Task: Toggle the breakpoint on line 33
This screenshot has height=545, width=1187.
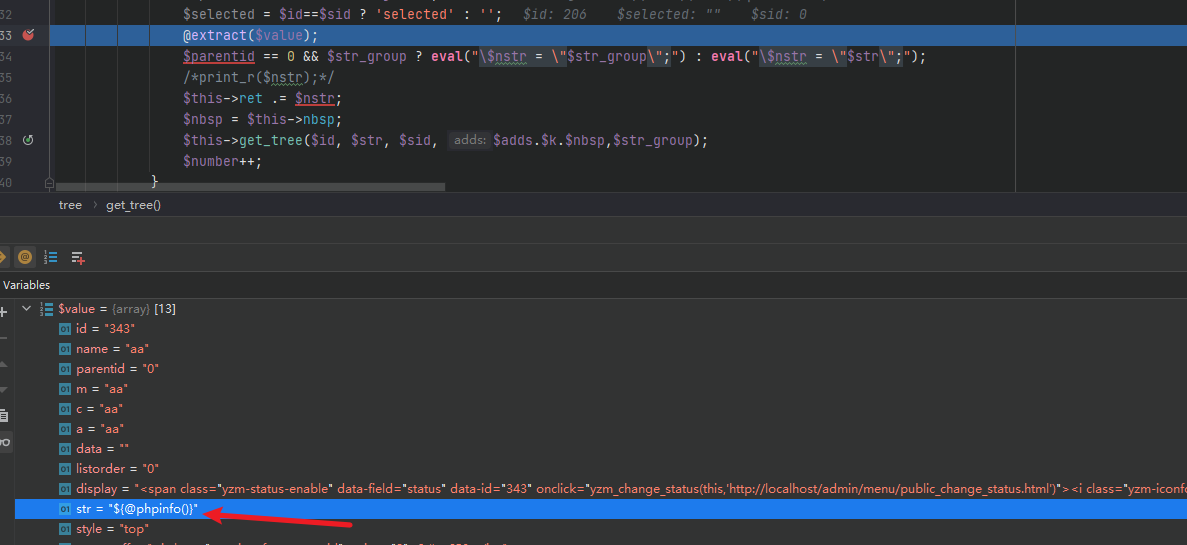Action: (x=28, y=35)
